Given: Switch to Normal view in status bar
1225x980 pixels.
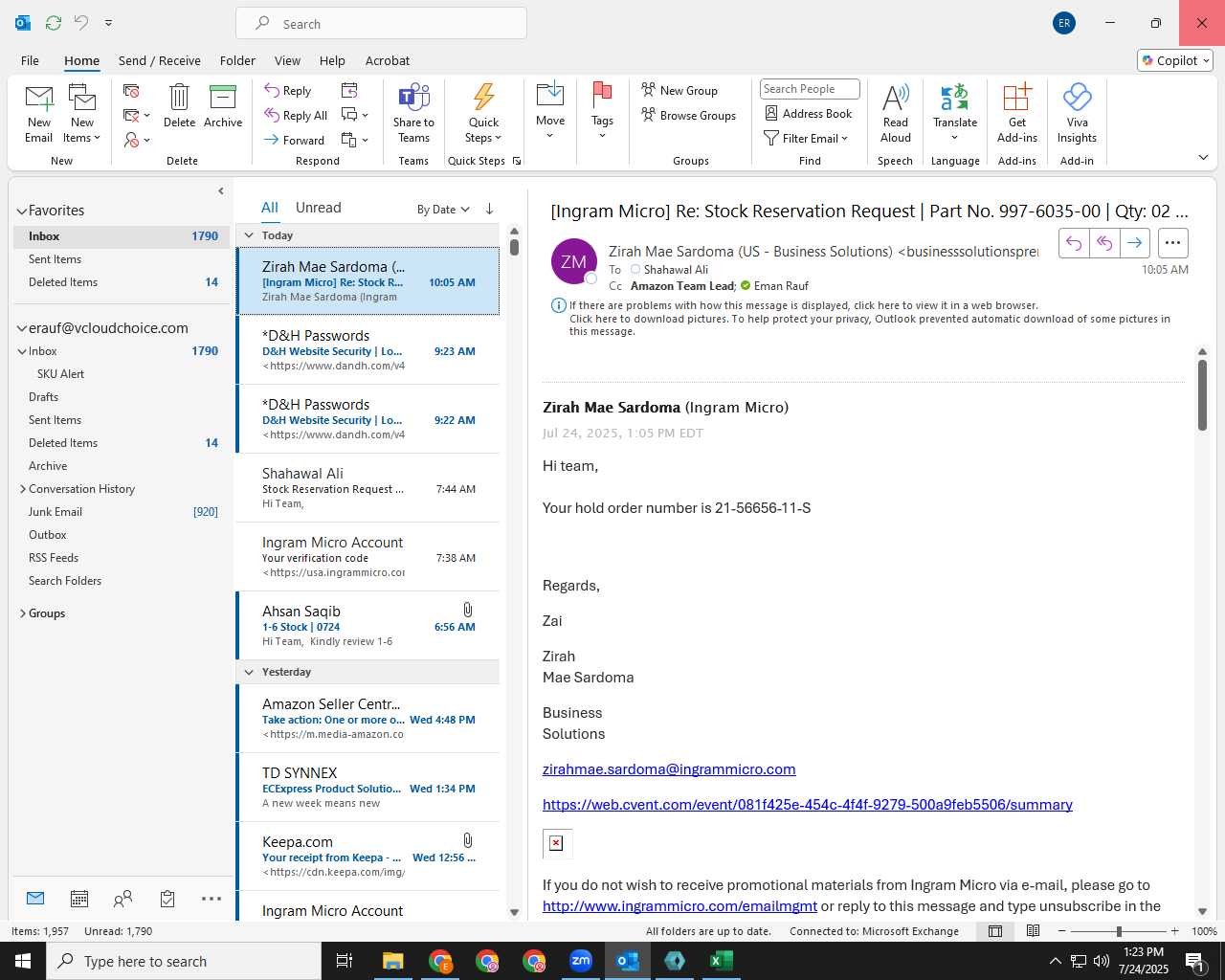Looking at the screenshot, I should point(995,931).
